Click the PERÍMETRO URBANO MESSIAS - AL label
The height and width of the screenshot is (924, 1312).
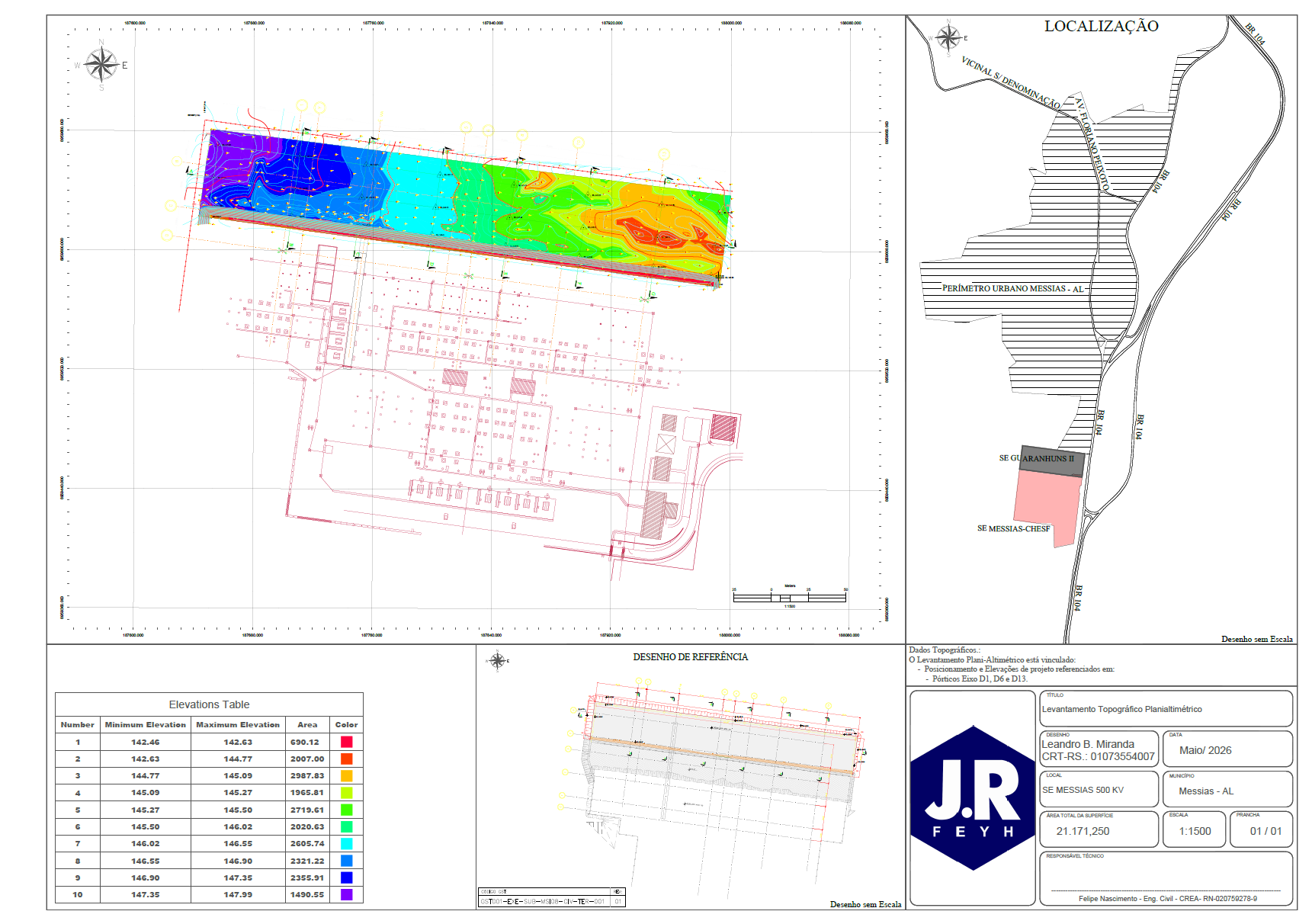coord(1012,288)
